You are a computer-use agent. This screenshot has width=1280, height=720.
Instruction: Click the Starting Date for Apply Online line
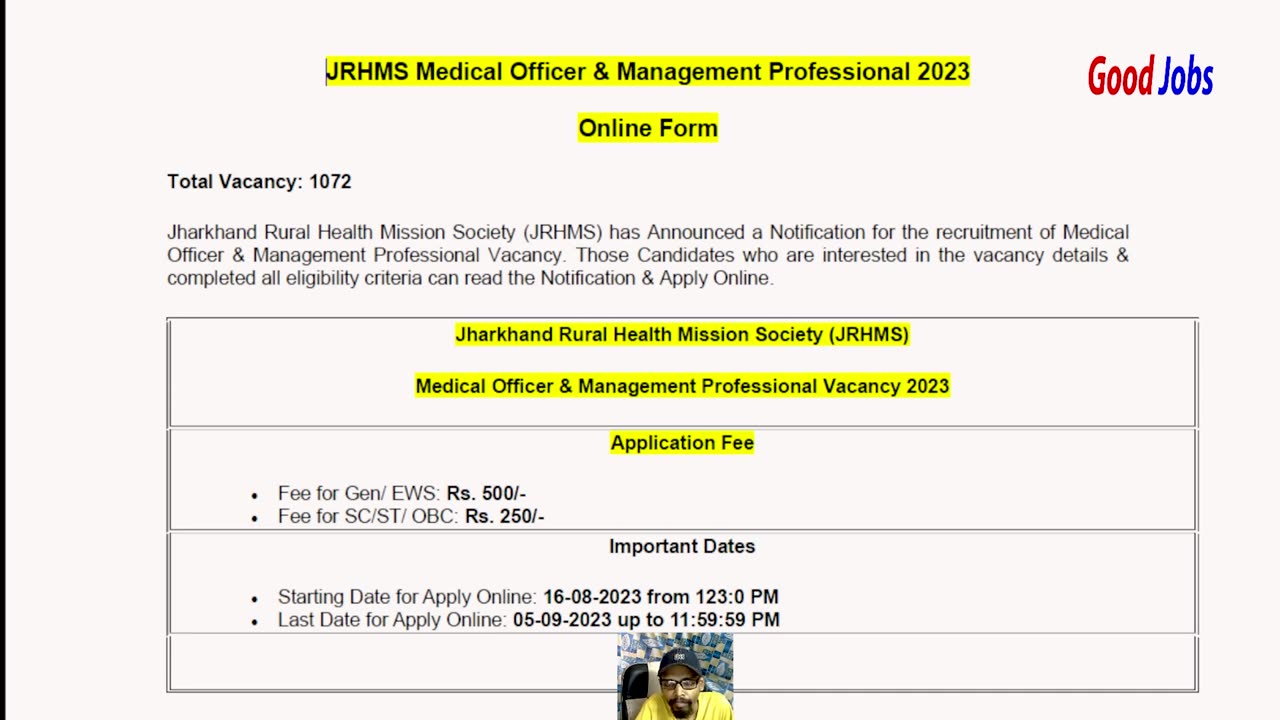pos(528,597)
